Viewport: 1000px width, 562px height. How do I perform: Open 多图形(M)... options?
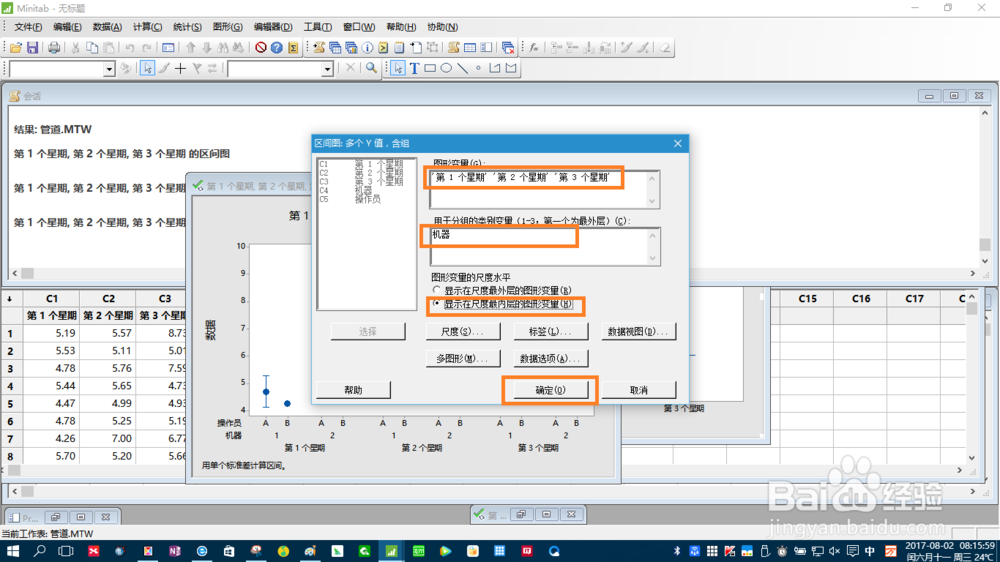coord(462,359)
